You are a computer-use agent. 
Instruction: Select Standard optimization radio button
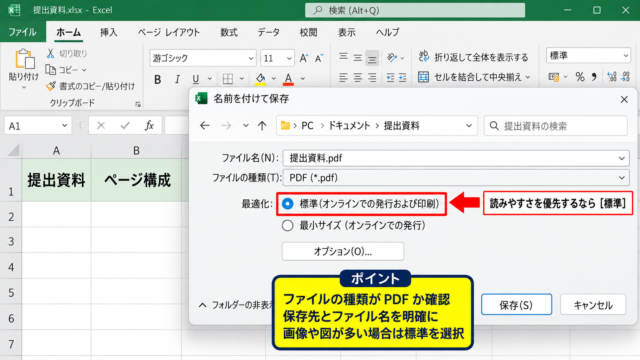tap(287, 204)
